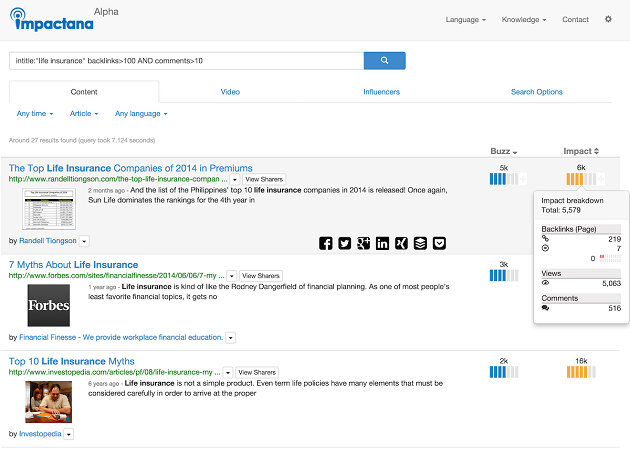Open the settings gear icon
Viewport: 630px width, 449px height.
pos(608,19)
